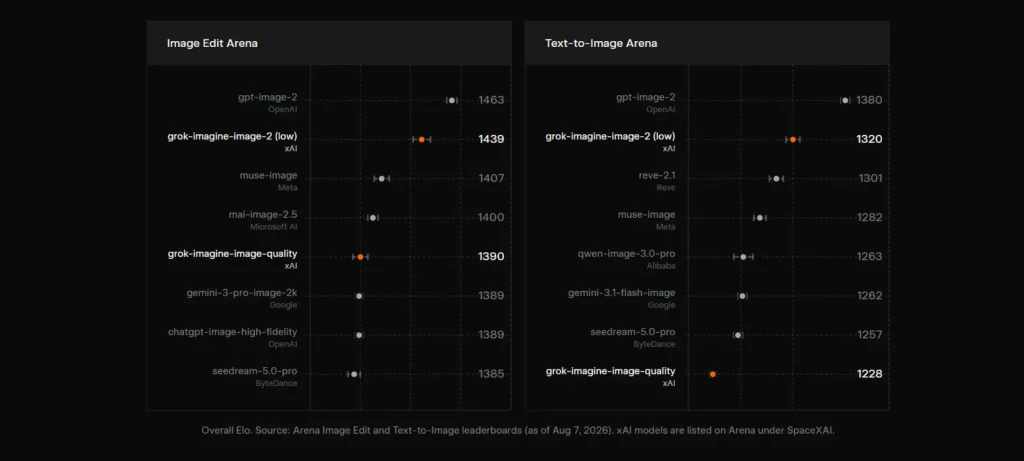1024x461 pixels.
Task: Click the gpt-image-2 data point in Image Edit Arena
Action: [451, 100]
